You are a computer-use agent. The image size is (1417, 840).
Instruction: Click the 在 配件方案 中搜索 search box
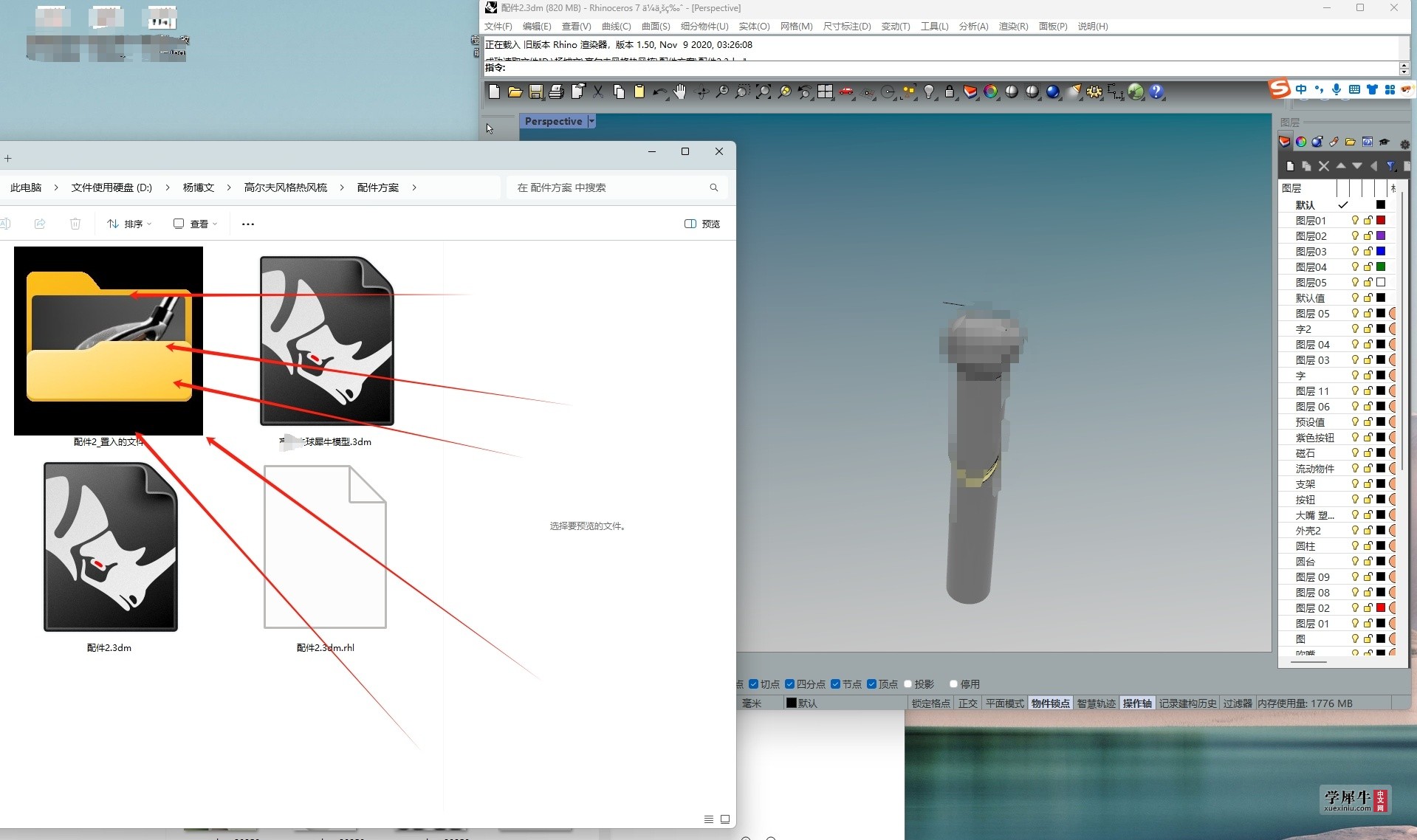[x=617, y=187]
